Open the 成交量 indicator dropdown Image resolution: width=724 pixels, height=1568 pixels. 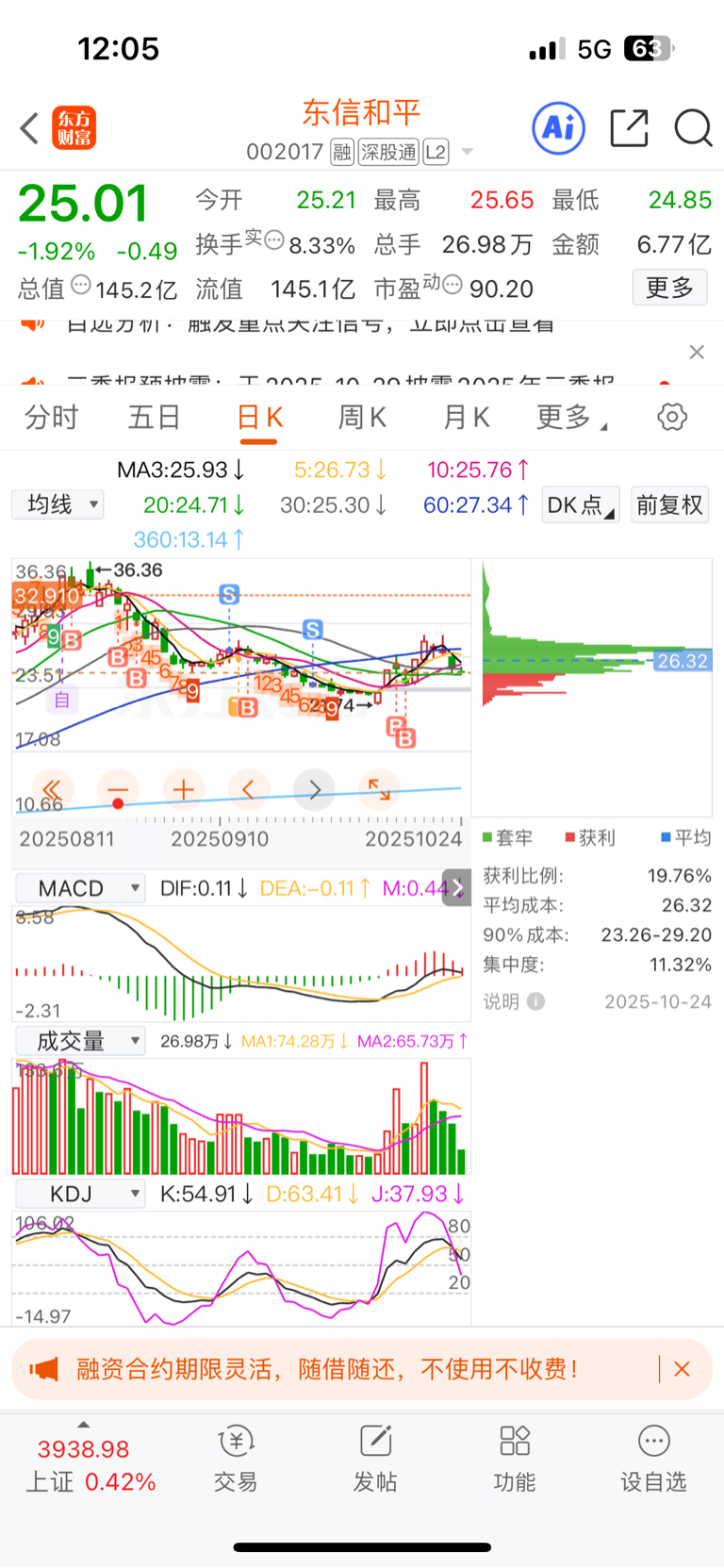(80, 1041)
